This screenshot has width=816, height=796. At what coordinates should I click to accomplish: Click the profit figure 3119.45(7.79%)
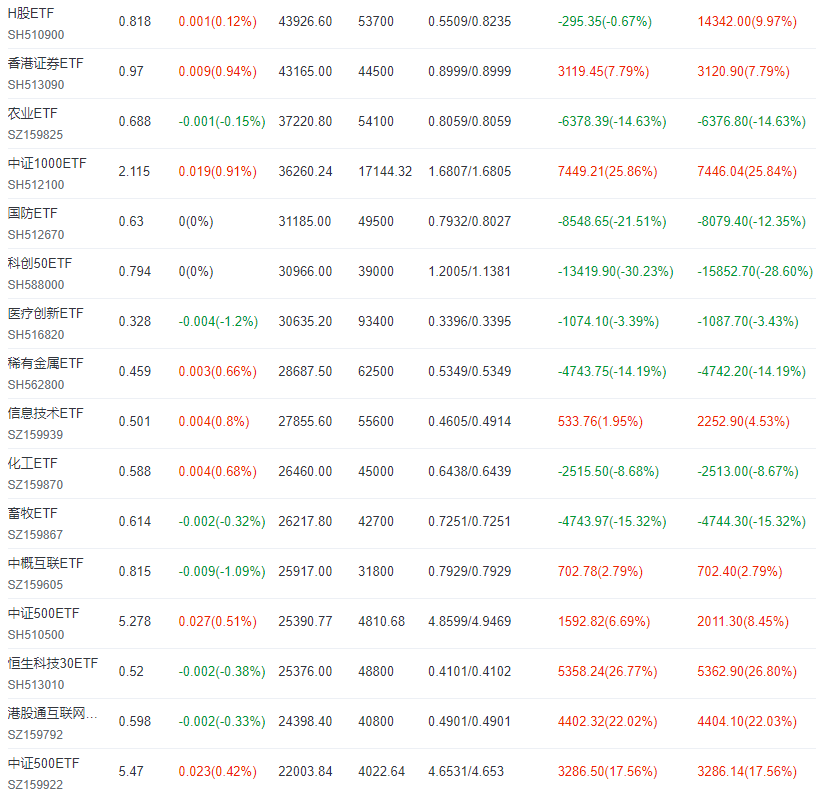tap(603, 71)
